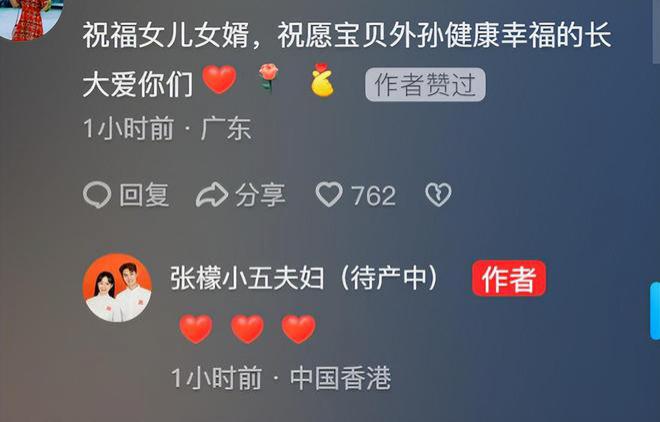Click the middle red heart in author reply
The image size is (660, 422).
pos(247,329)
